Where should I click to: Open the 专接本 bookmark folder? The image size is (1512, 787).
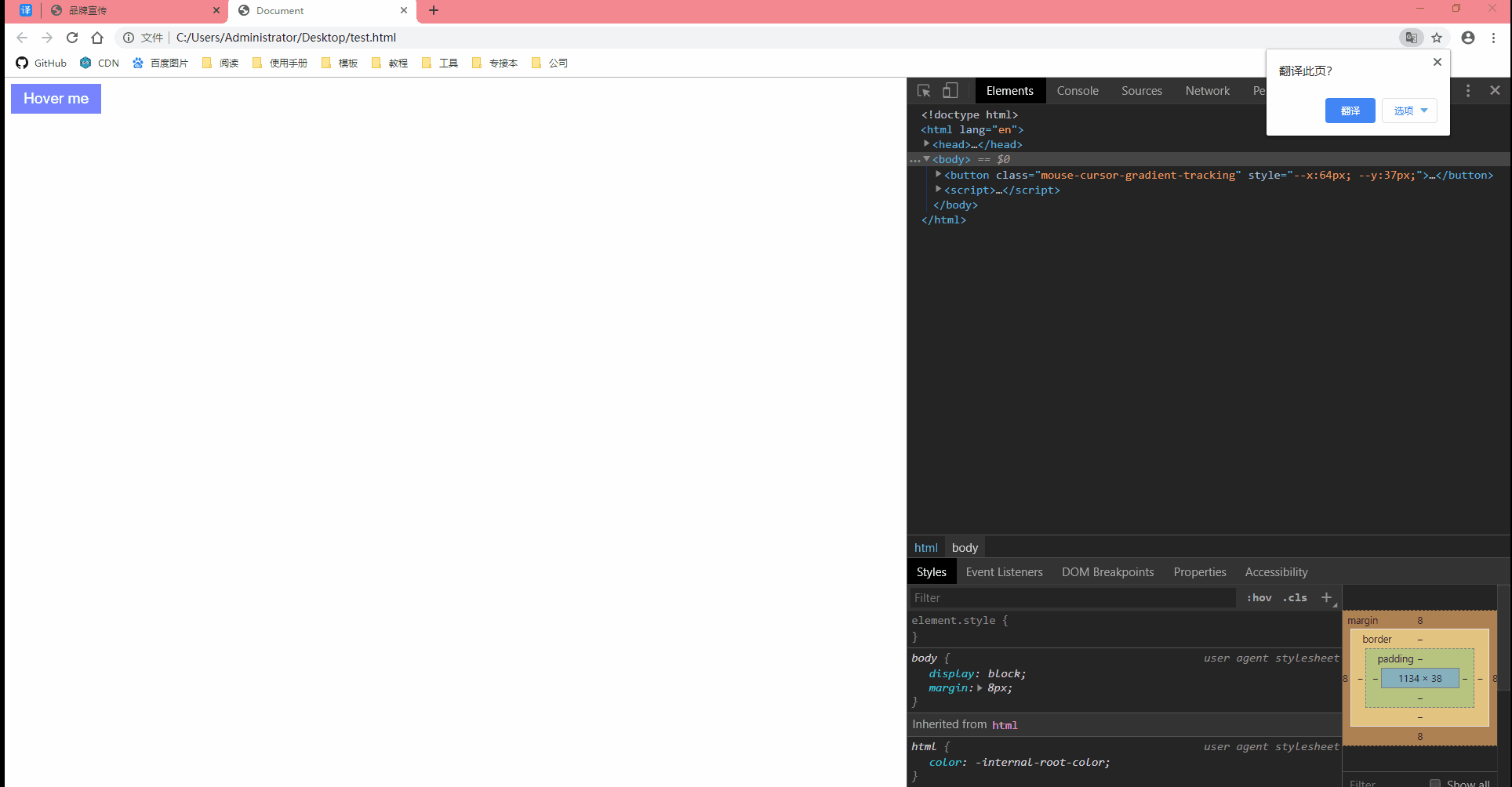point(495,63)
